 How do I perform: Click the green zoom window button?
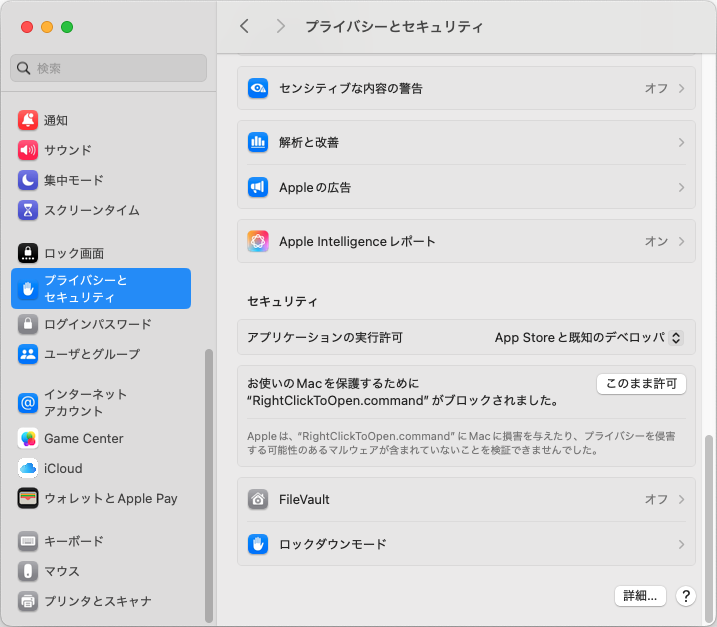tap(67, 27)
